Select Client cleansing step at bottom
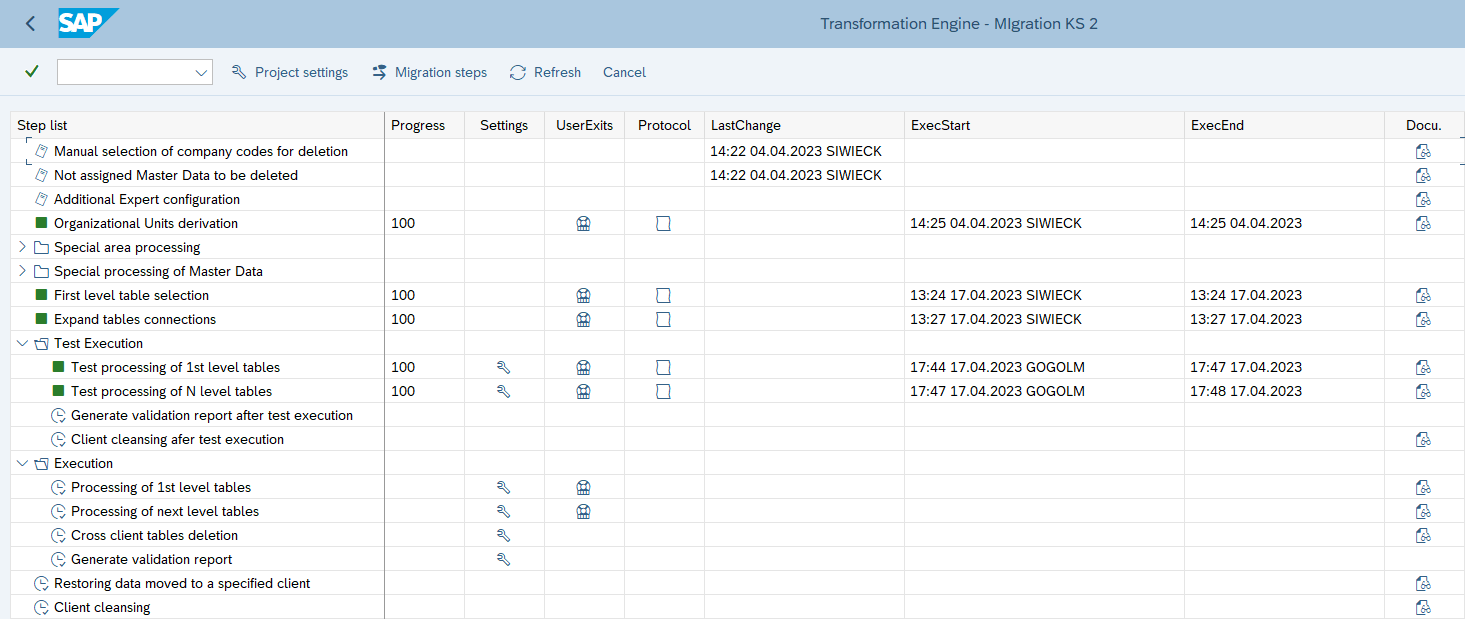The height and width of the screenshot is (619, 1465). point(102,608)
